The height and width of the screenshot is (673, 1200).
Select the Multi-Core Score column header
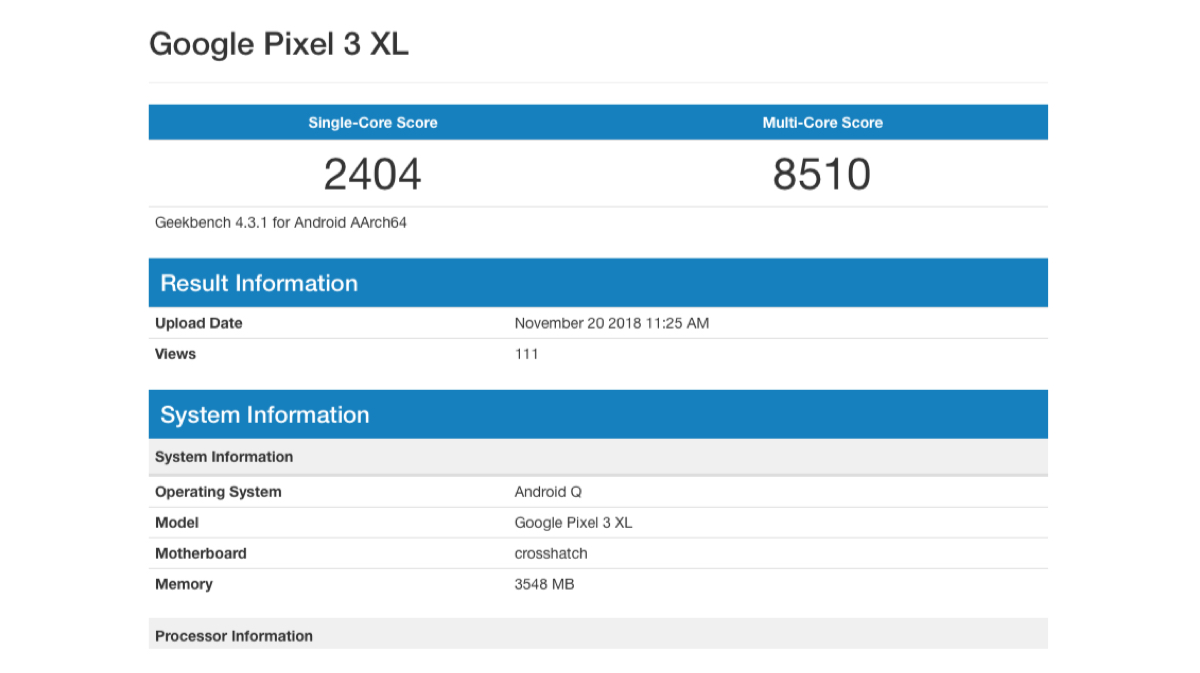tap(822, 123)
